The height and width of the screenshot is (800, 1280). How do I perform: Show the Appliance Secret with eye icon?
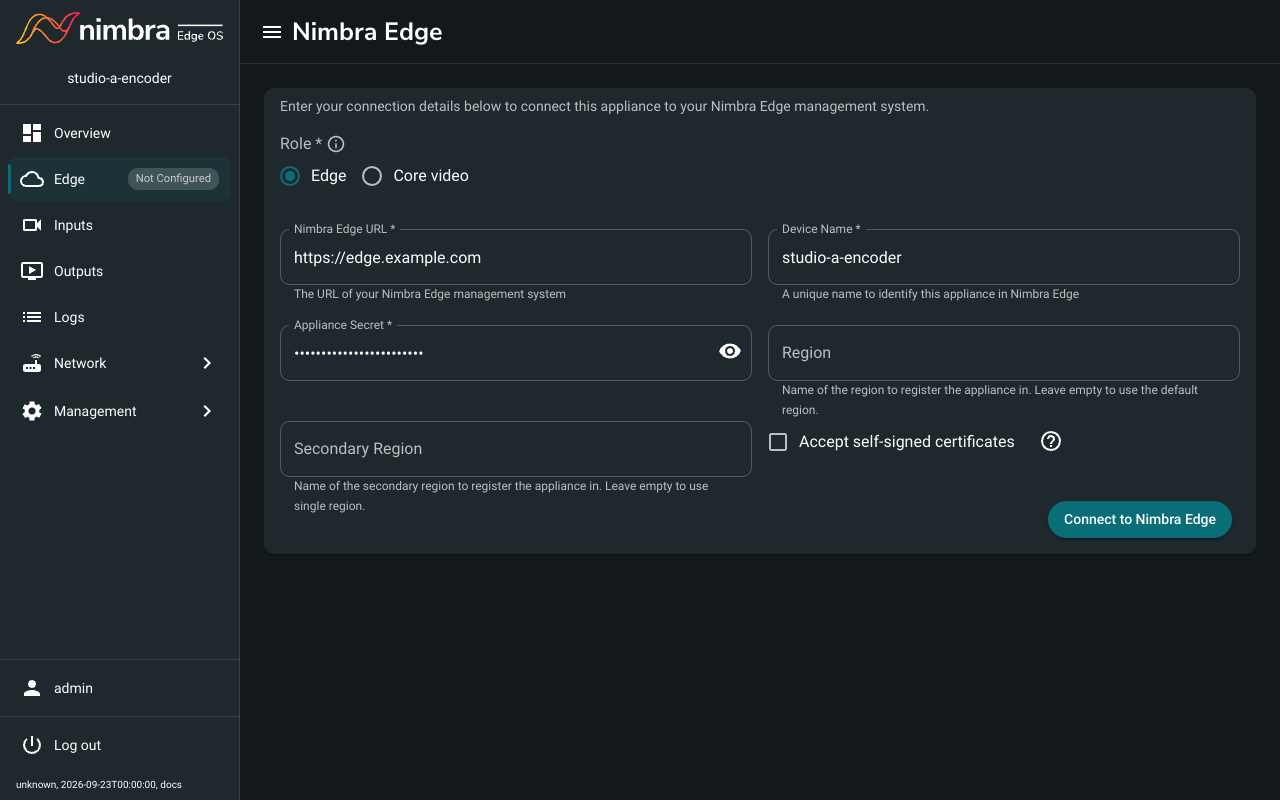click(730, 351)
